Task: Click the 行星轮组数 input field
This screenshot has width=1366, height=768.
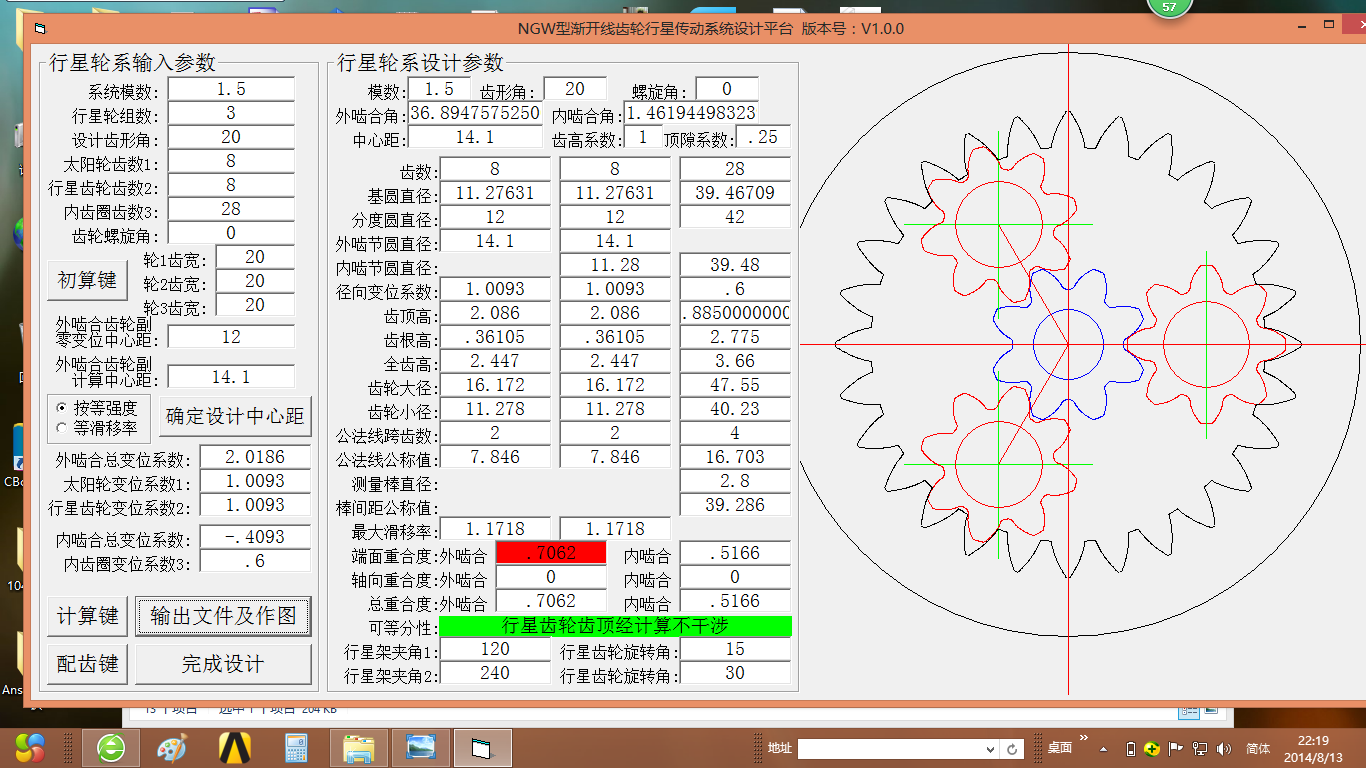Action: point(231,113)
